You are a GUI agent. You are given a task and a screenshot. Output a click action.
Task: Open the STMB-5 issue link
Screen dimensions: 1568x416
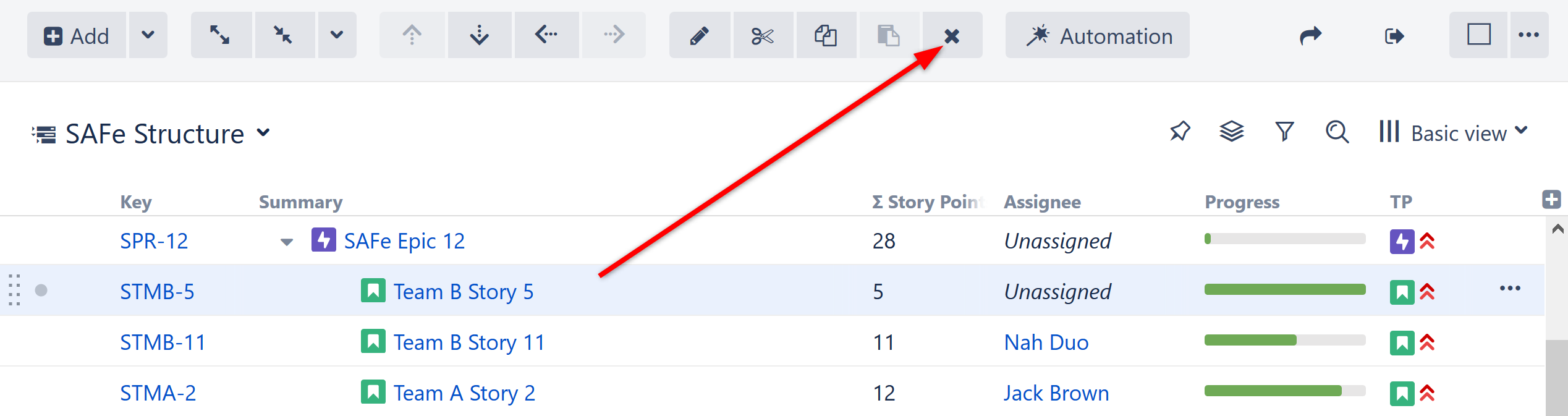157,291
